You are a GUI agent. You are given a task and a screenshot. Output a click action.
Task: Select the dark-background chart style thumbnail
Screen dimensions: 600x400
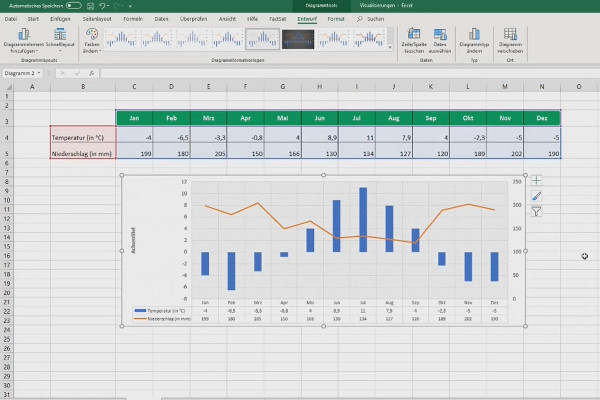[298, 39]
